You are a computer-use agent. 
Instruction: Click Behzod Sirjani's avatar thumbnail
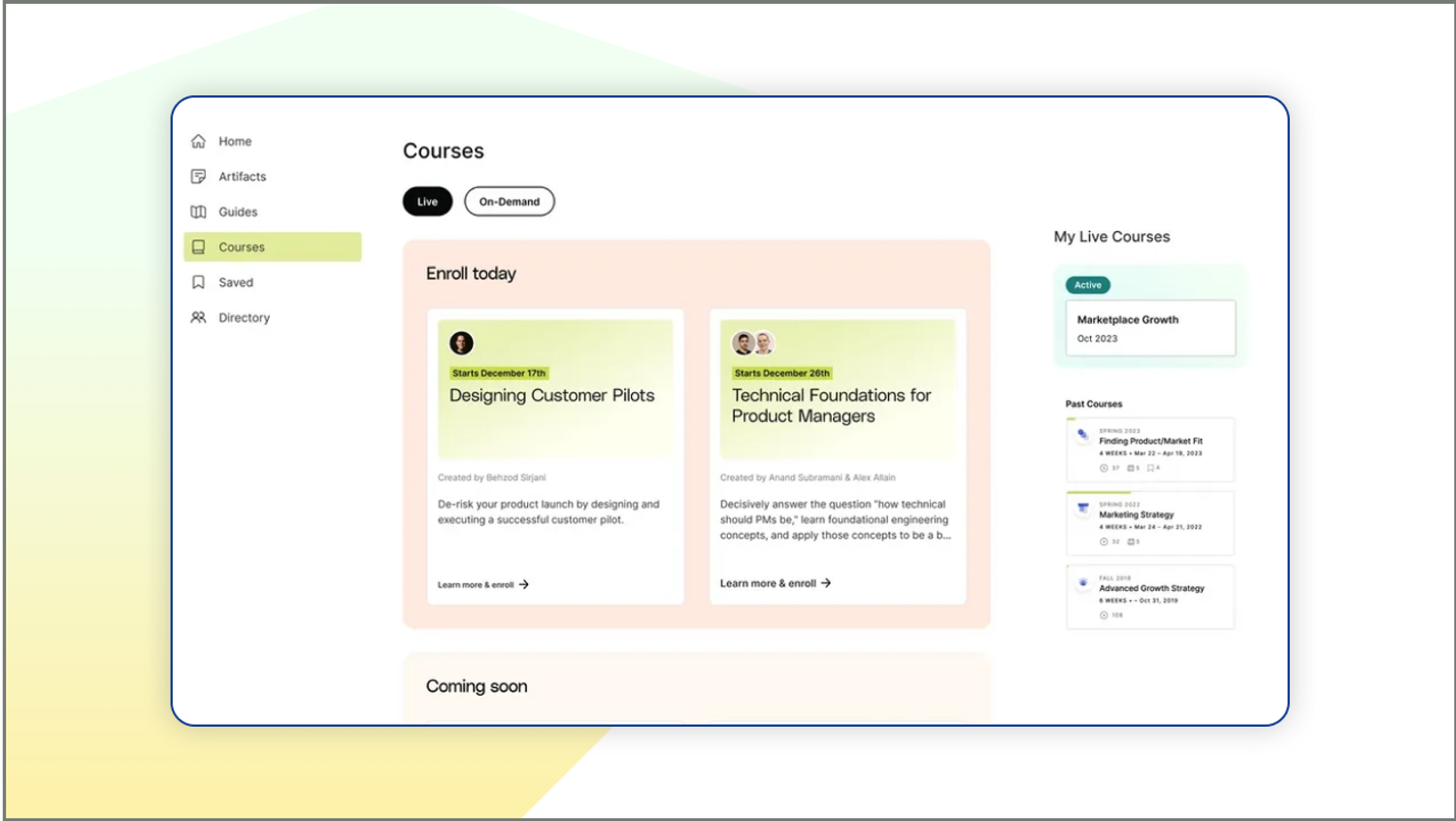[461, 343]
